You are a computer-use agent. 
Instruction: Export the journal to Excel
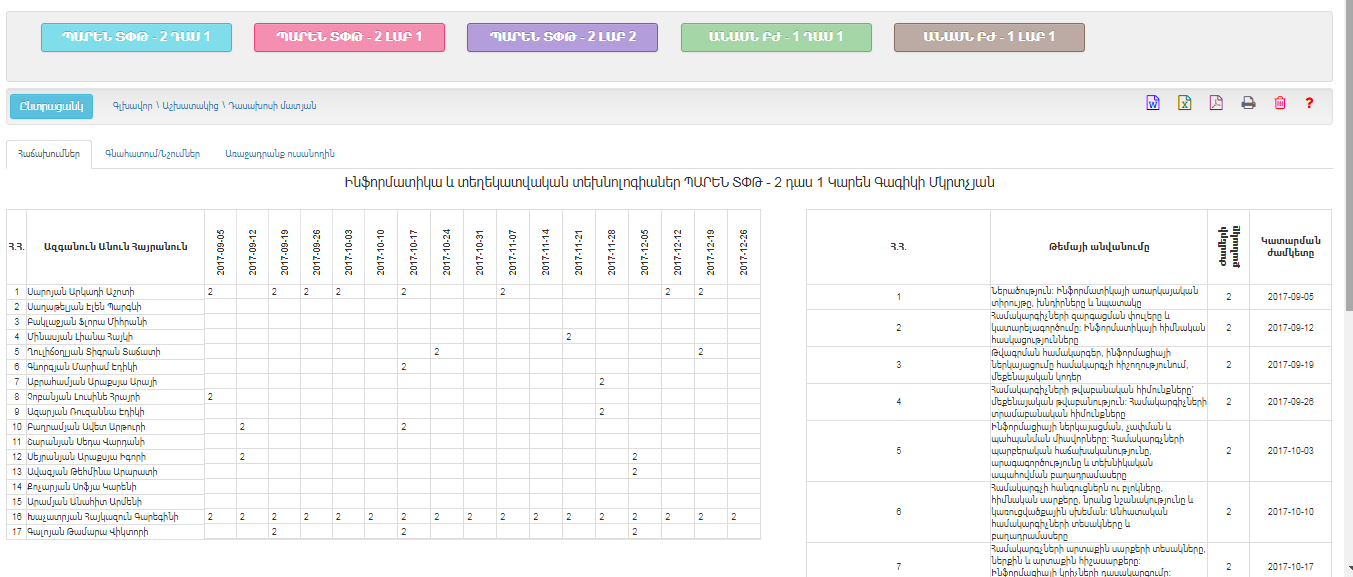(x=1184, y=103)
